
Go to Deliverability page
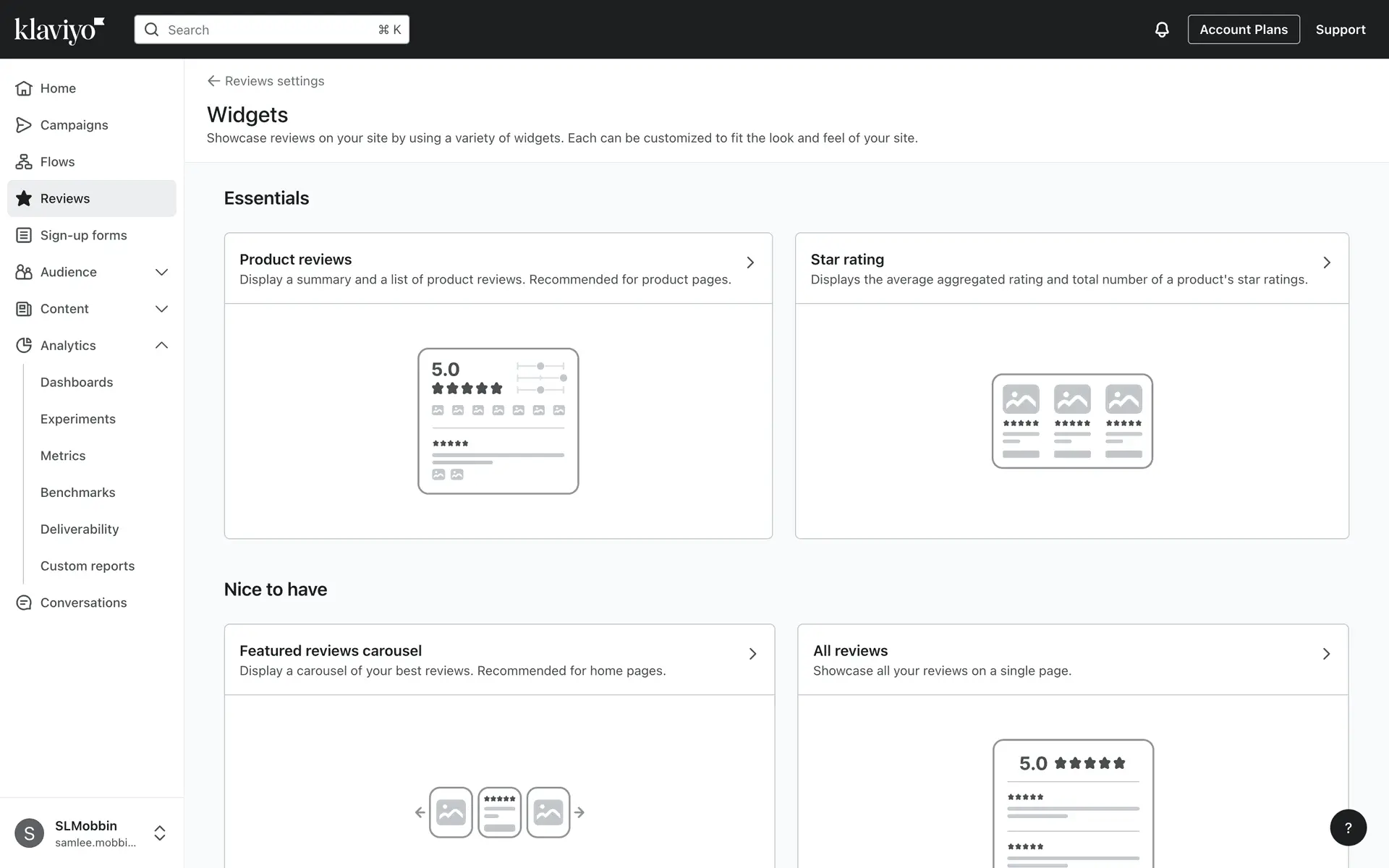(x=80, y=529)
